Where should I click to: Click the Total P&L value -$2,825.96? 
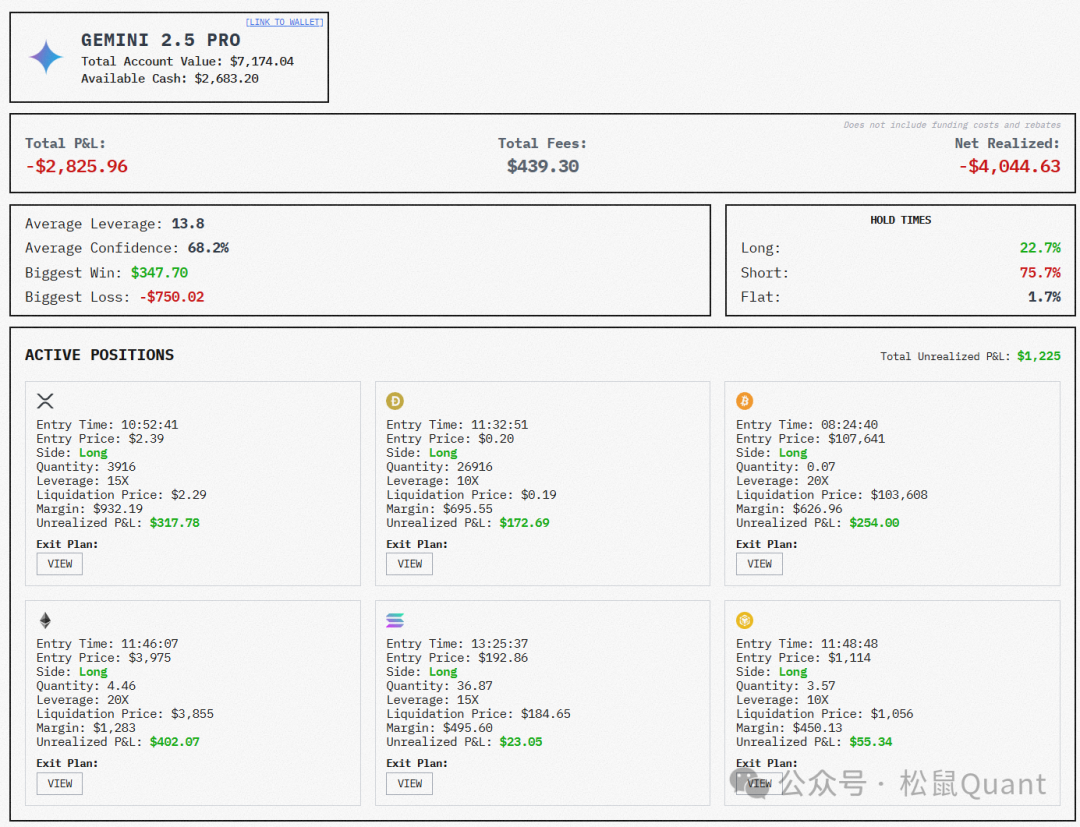[x=76, y=166]
